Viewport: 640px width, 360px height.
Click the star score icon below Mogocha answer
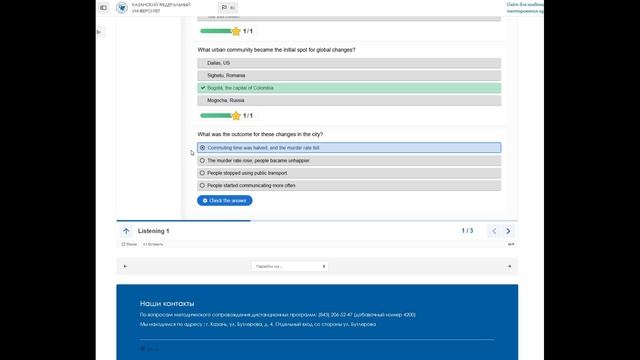(x=236, y=116)
